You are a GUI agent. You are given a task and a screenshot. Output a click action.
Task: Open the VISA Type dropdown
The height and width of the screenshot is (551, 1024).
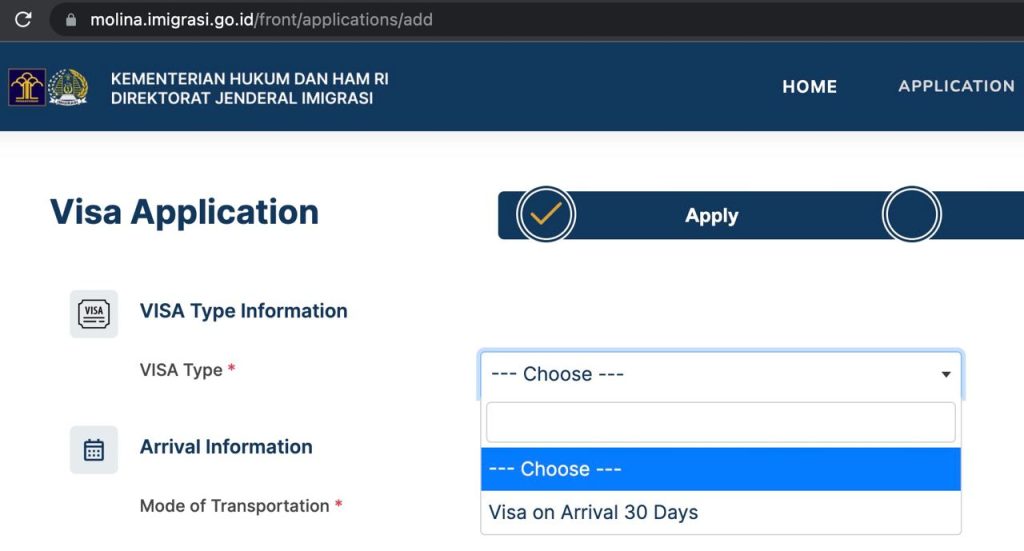coord(720,374)
